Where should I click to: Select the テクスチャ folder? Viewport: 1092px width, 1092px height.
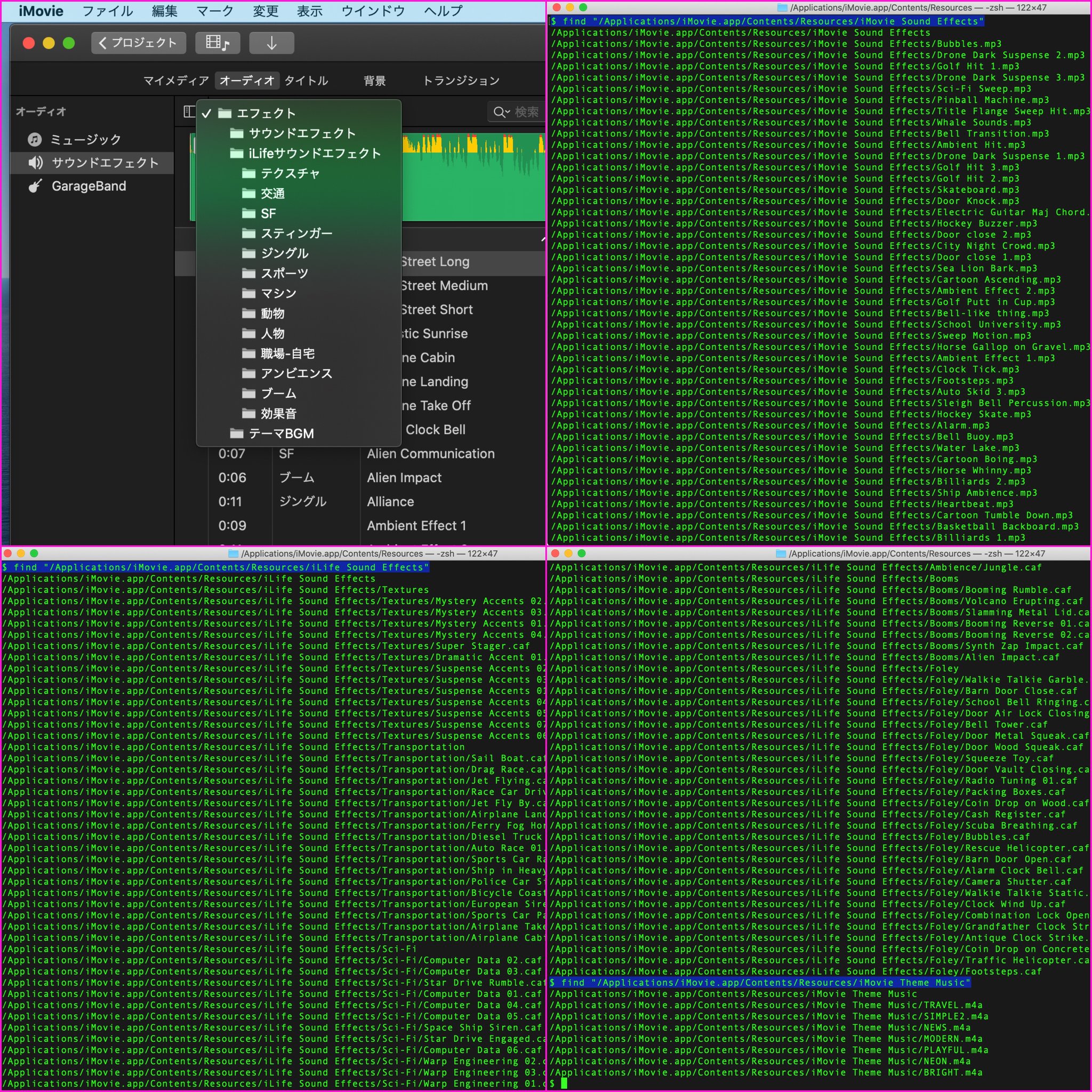pos(299,173)
